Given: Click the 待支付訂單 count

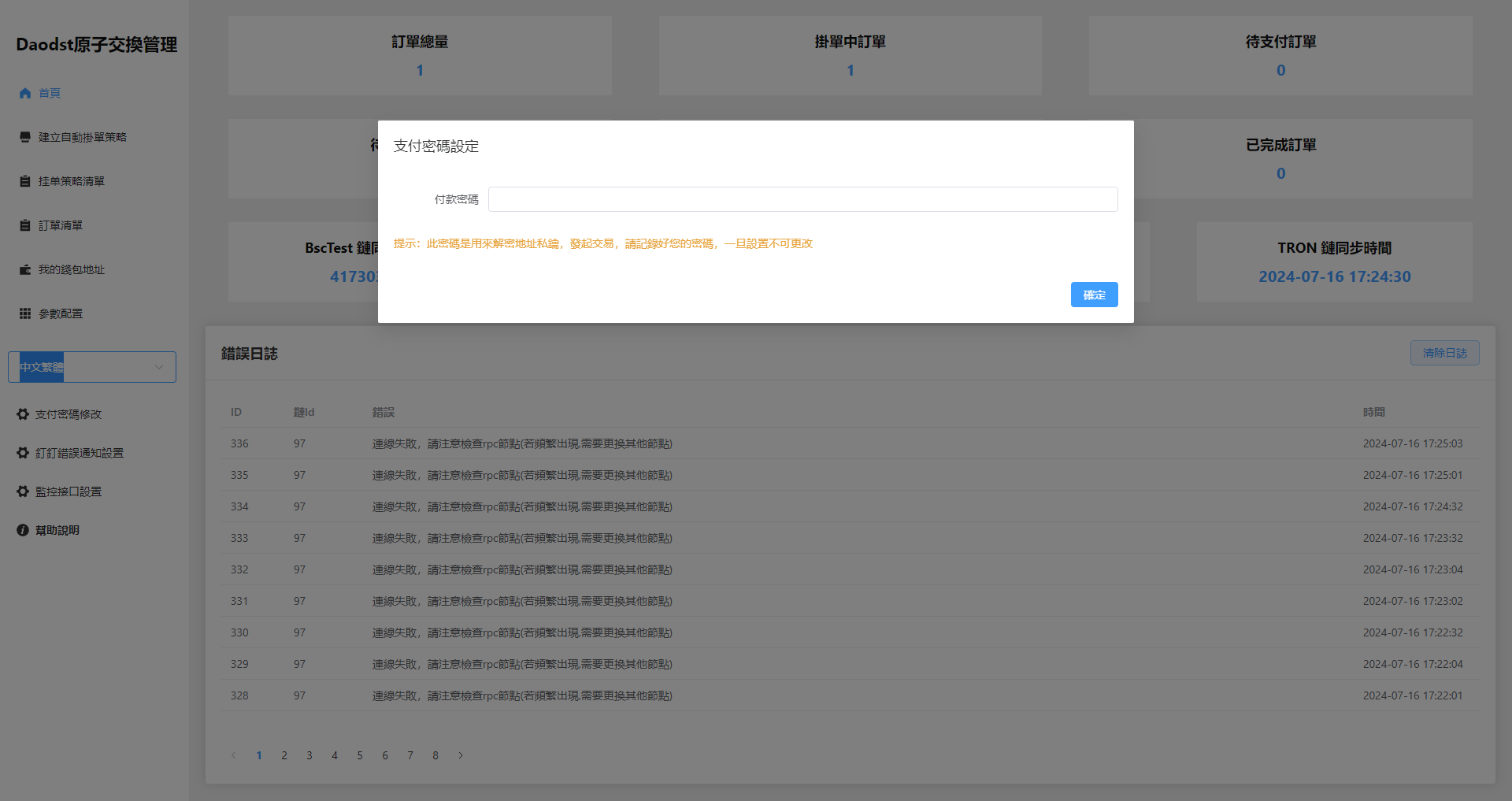Looking at the screenshot, I should pyautogui.click(x=1281, y=70).
